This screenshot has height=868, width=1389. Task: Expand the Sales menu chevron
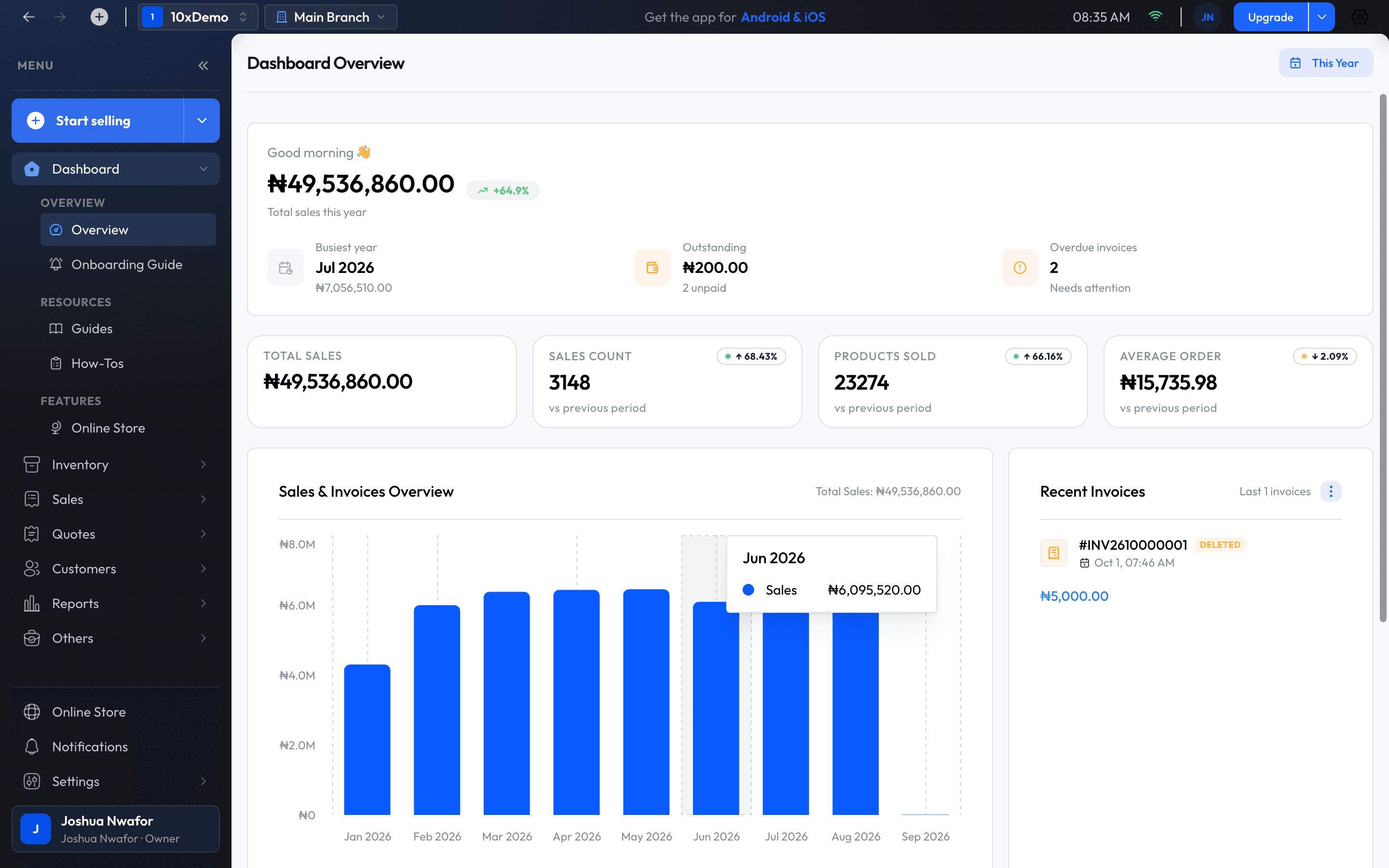(x=203, y=499)
